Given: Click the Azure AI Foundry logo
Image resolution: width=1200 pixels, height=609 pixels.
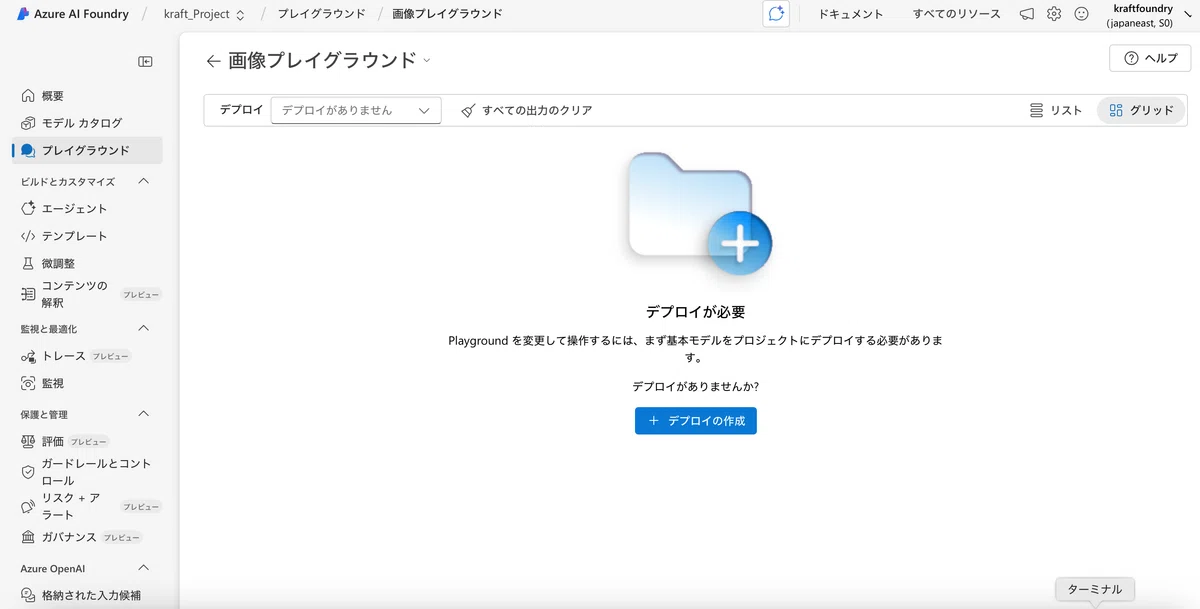Looking at the screenshot, I should pyautogui.click(x=72, y=14).
